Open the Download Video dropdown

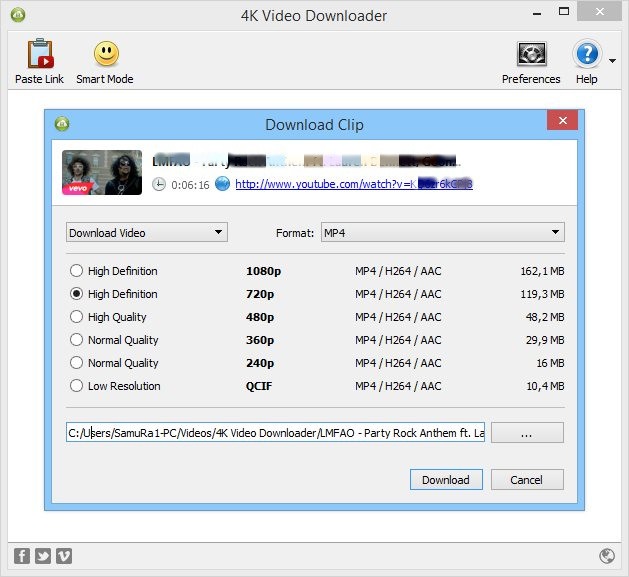click(147, 232)
